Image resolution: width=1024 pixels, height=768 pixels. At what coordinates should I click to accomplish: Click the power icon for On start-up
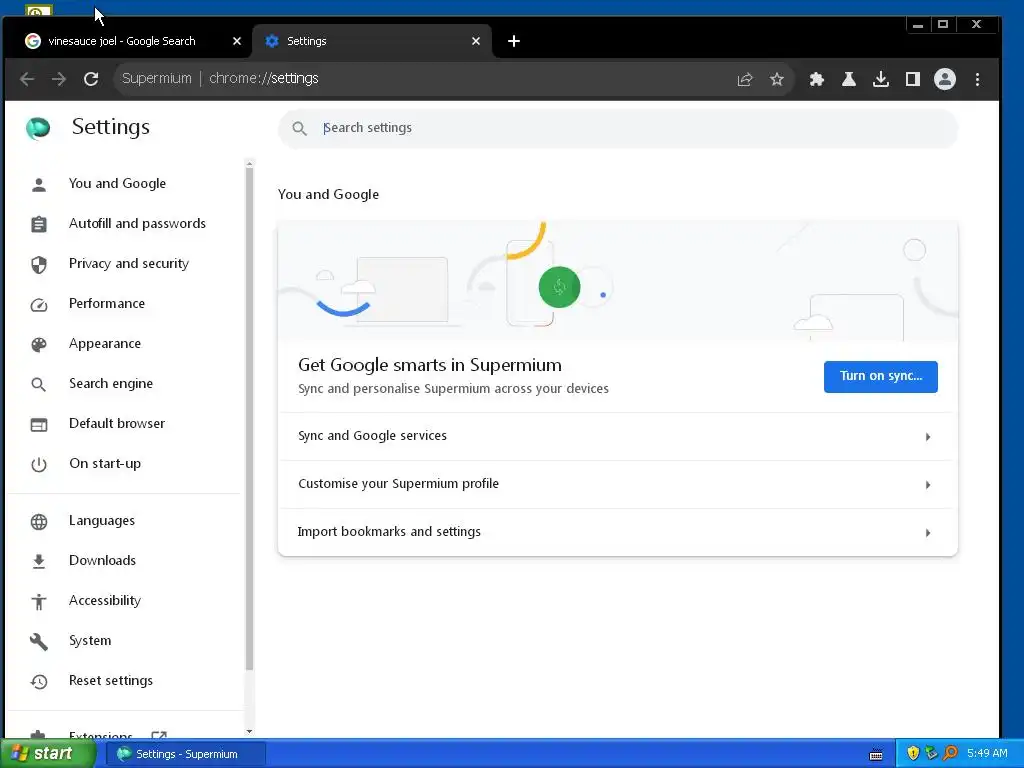click(39, 465)
